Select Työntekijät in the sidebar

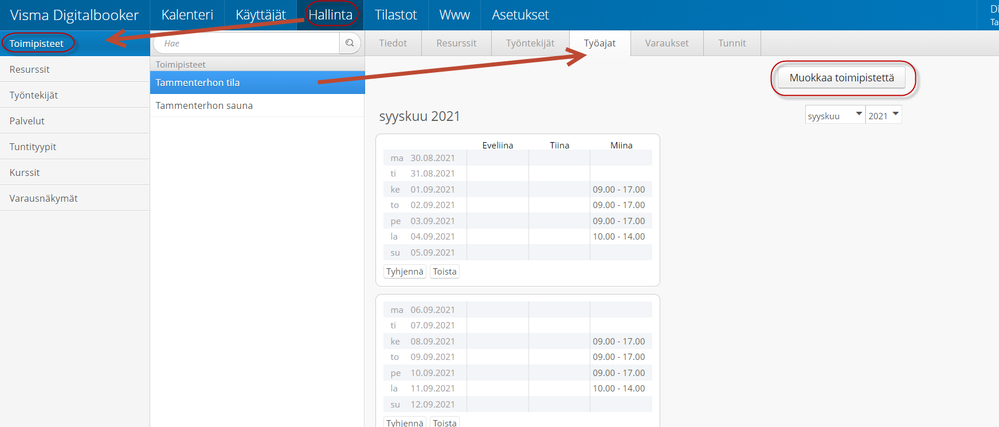pos(75,95)
